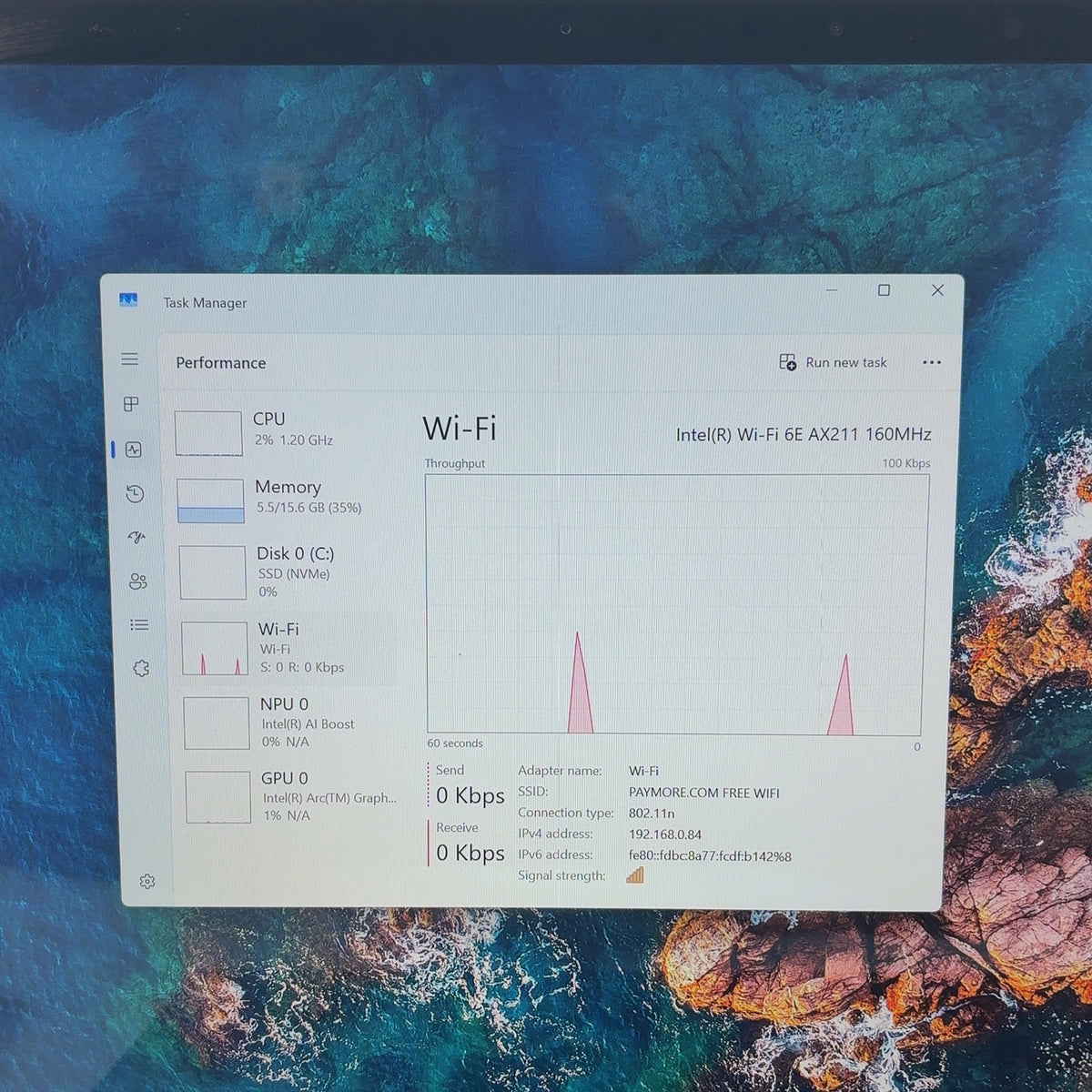Click Run new task button
The height and width of the screenshot is (1092, 1092).
click(833, 362)
